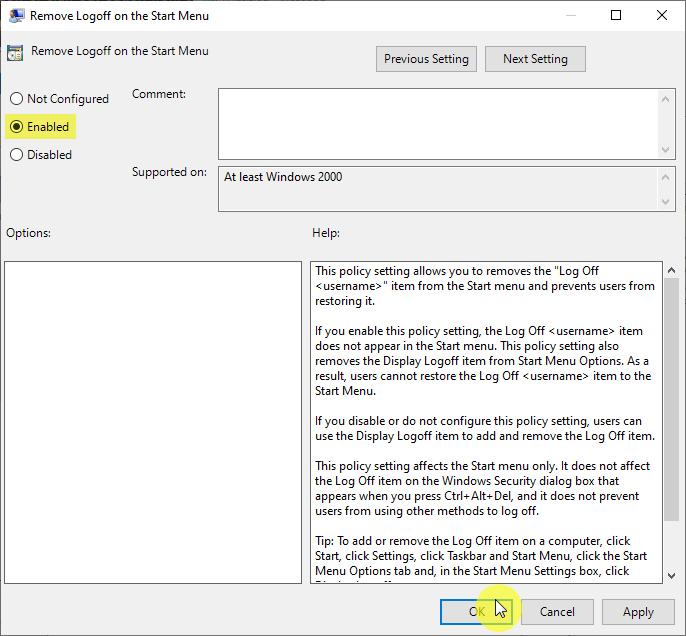Jump to Next Setting
The height and width of the screenshot is (636, 686).
[535, 59]
